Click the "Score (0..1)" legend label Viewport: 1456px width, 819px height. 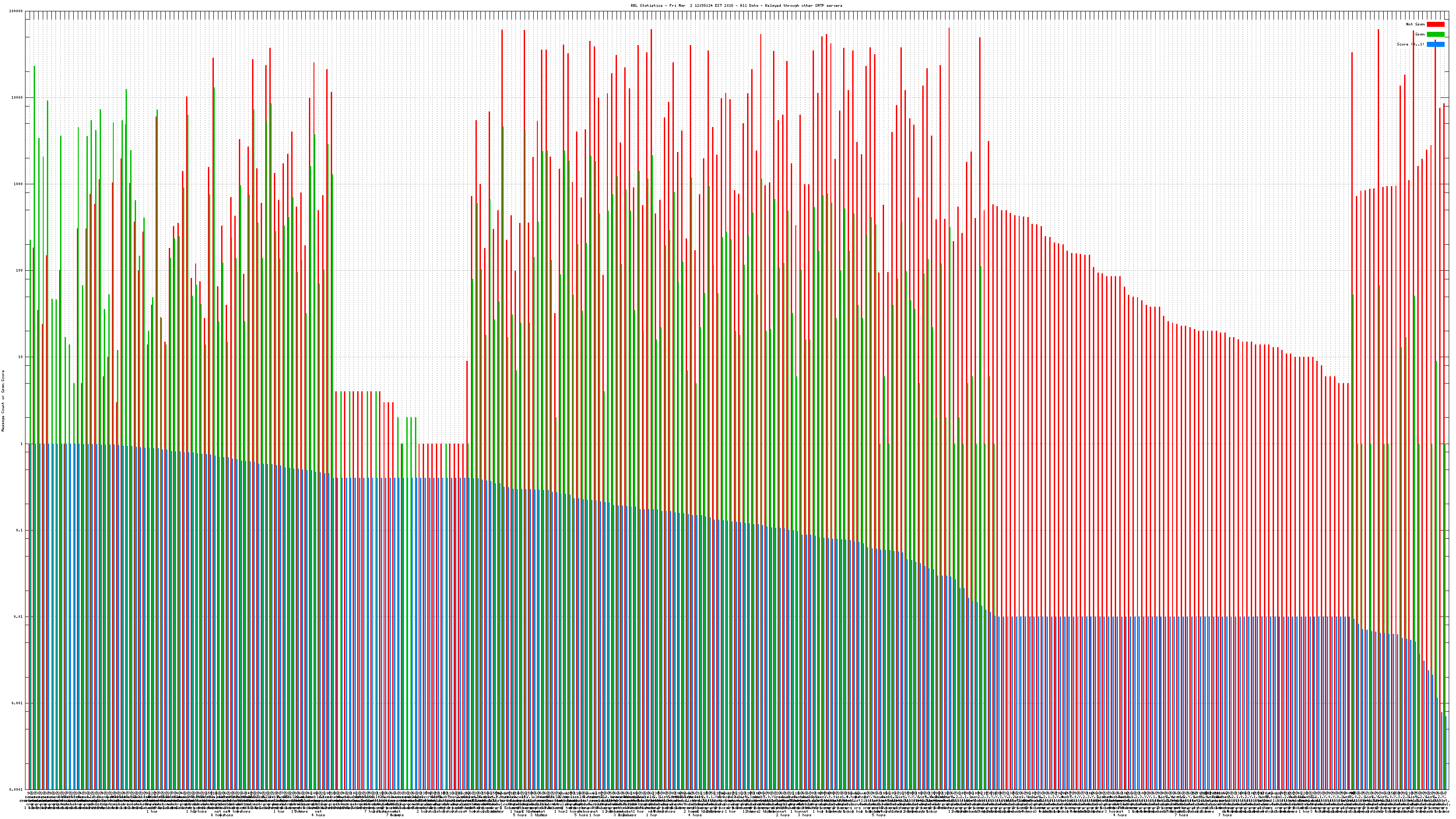coord(1410,45)
